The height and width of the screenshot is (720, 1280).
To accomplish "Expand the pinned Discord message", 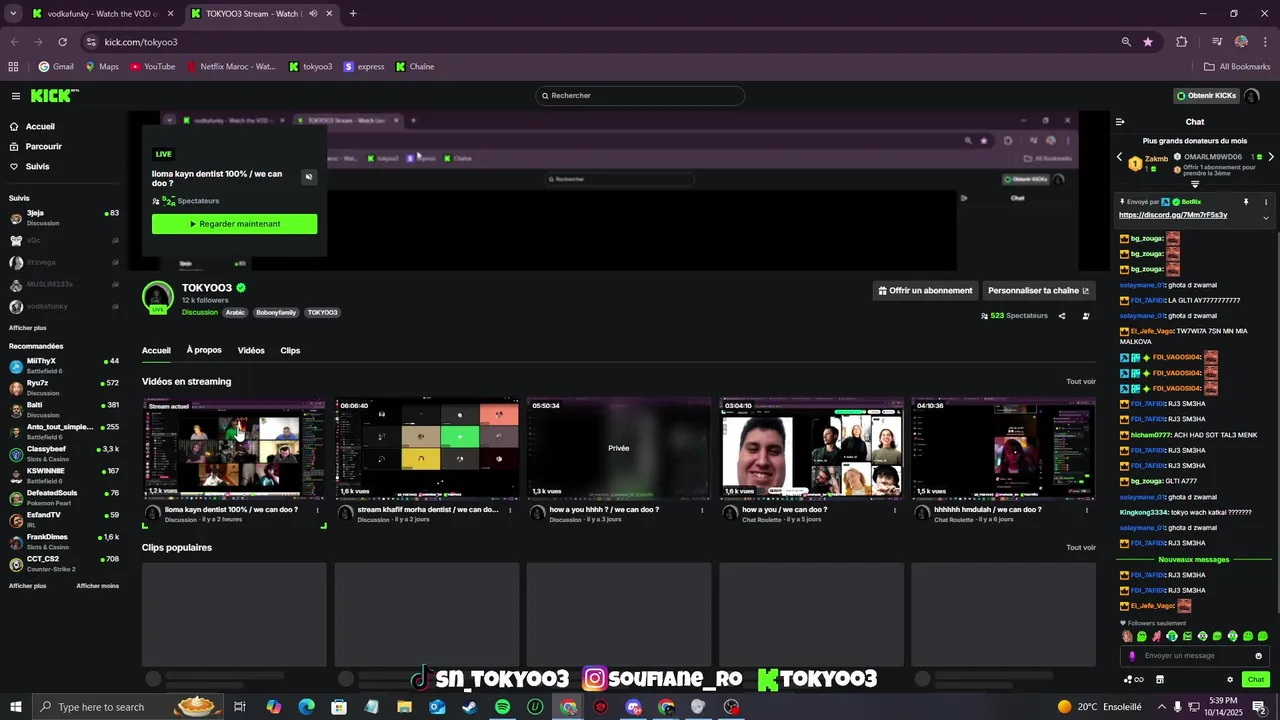I will tap(1266, 217).
